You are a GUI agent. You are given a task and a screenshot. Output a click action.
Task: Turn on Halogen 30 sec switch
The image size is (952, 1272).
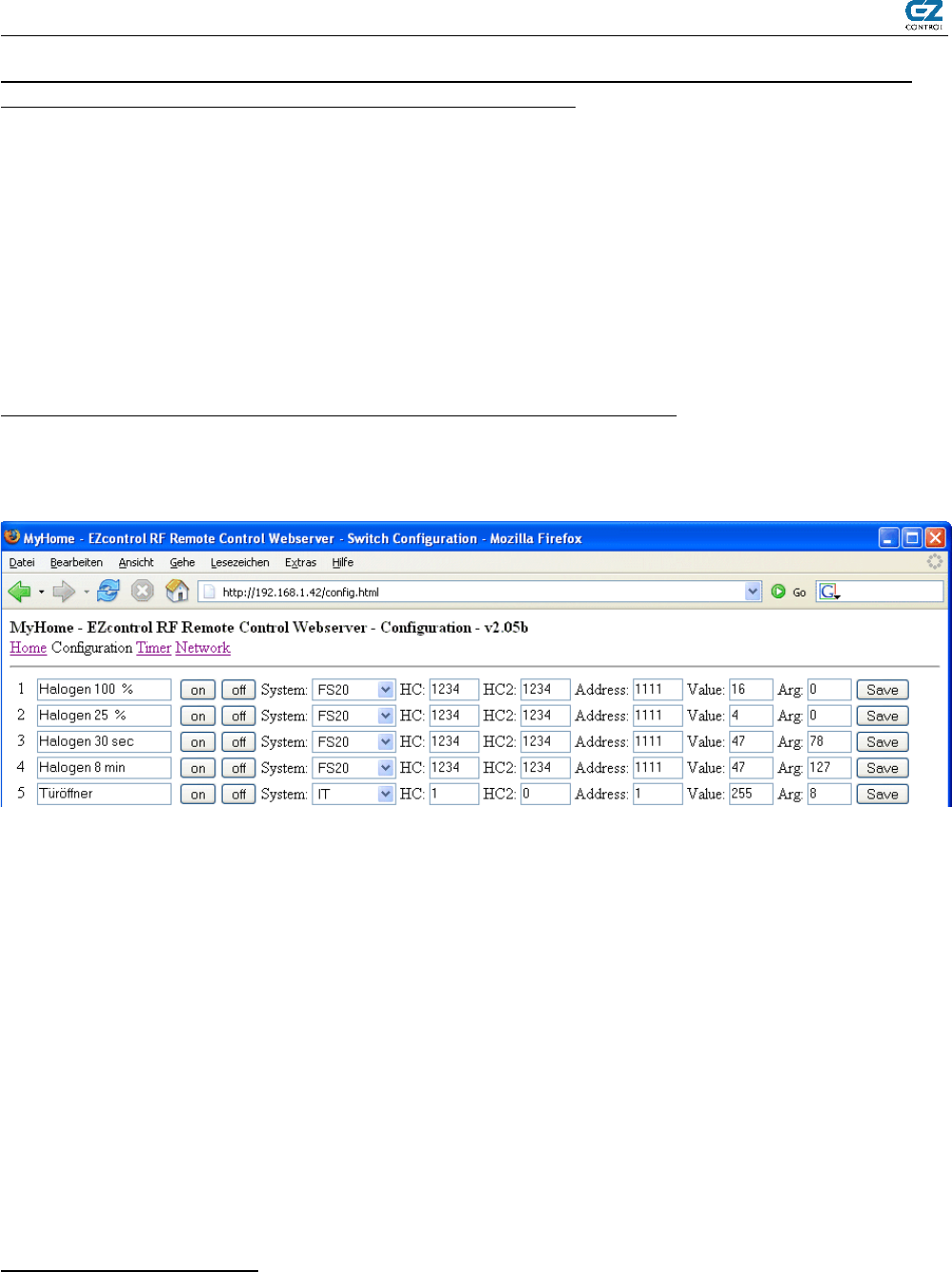(x=198, y=741)
